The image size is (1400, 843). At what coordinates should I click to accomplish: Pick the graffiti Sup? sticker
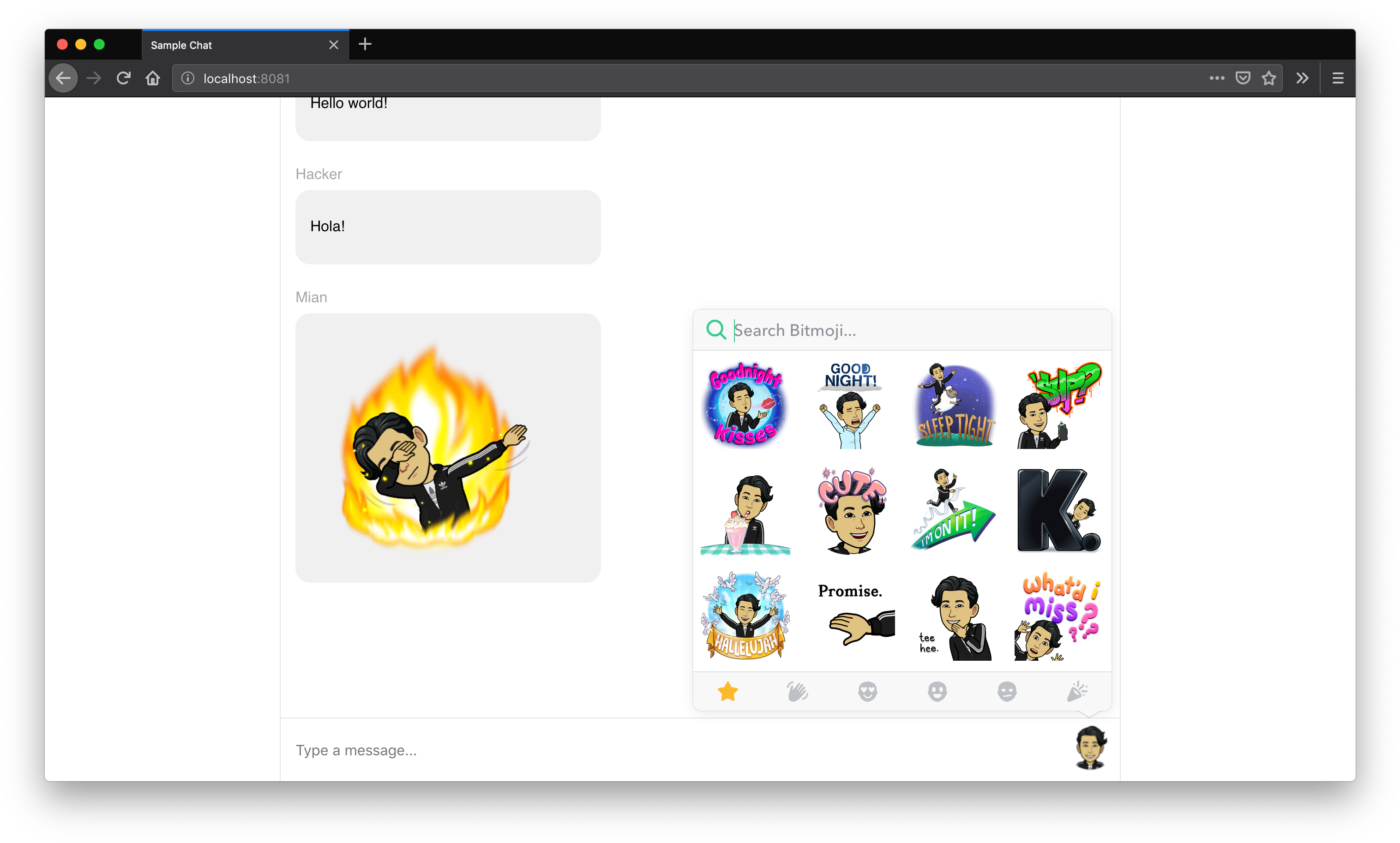[x=1060, y=405]
